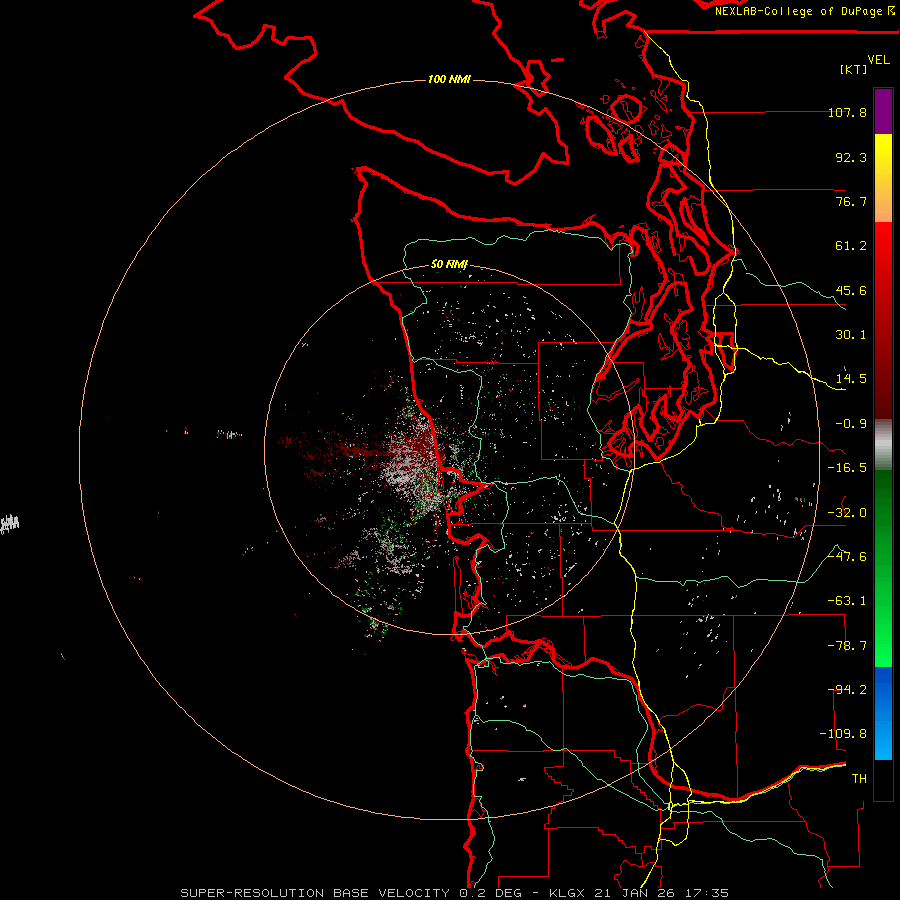Click the 45.6 velocity scale value

click(x=851, y=290)
